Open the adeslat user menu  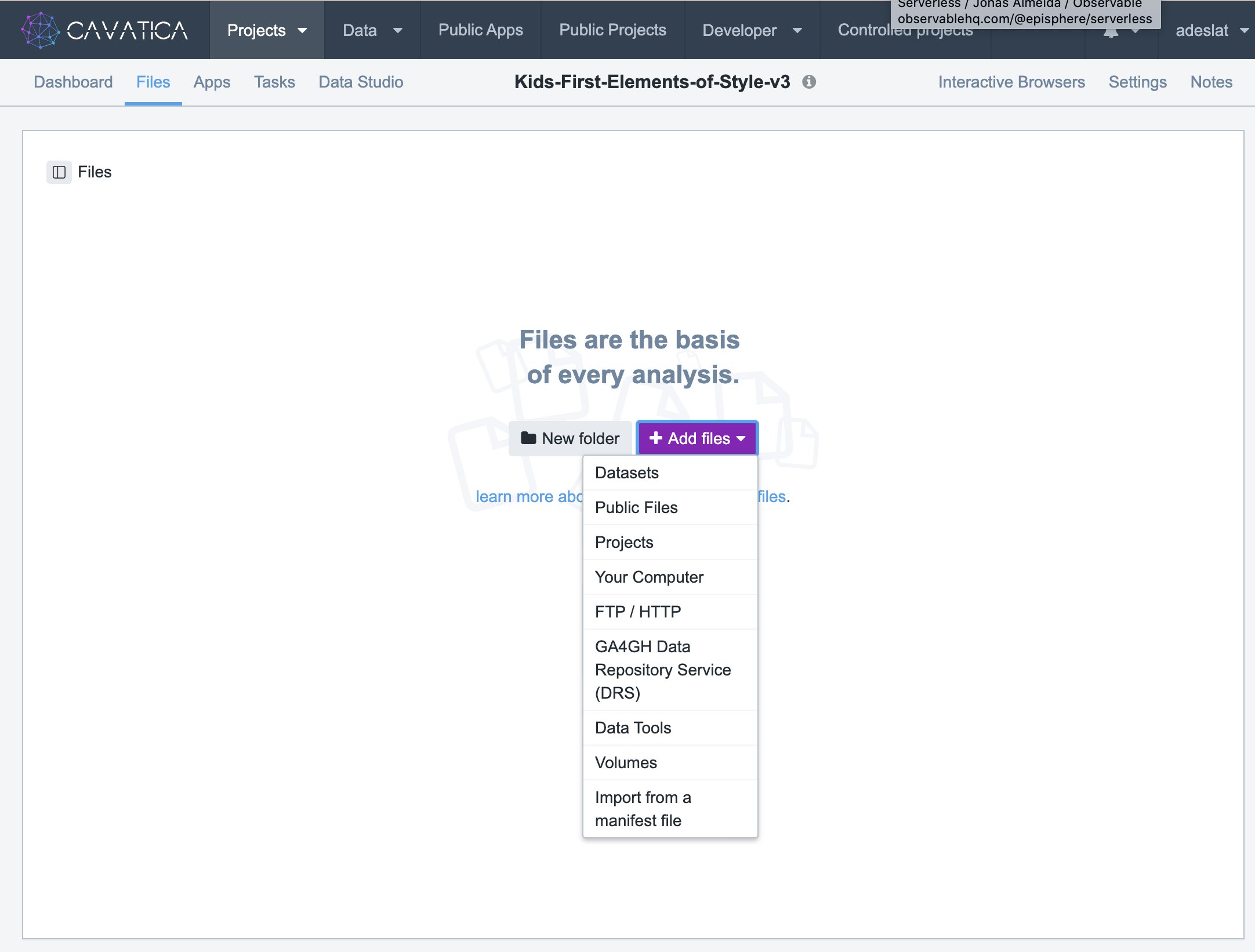coord(1211,30)
